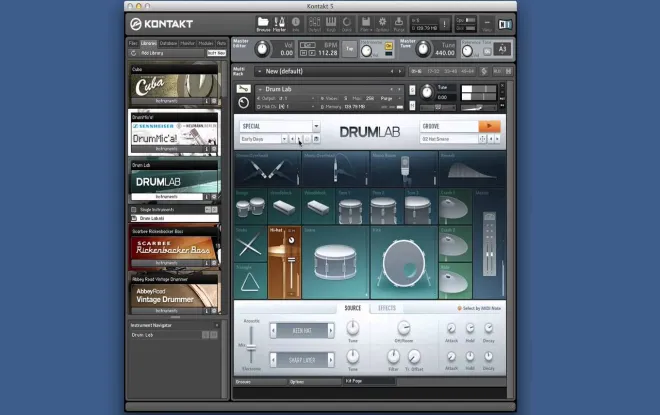660x415 pixels.
Task: Toggle the Reference Tone On button
Action: coord(487,51)
